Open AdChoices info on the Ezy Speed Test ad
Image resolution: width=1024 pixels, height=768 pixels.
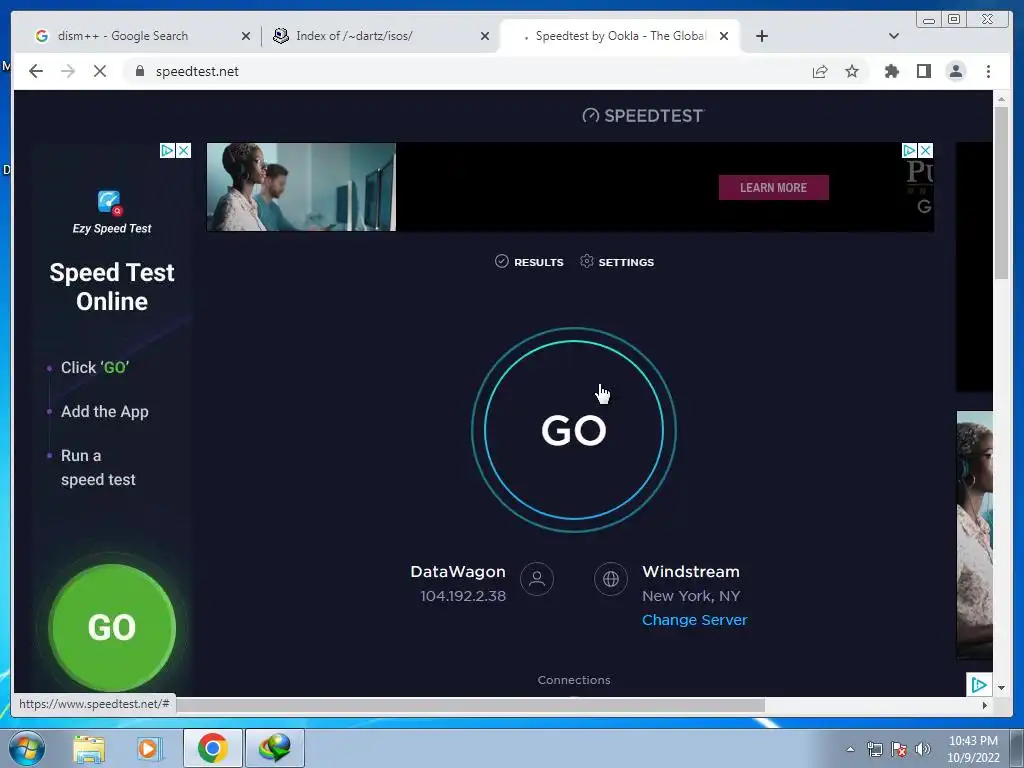pos(167,150)
